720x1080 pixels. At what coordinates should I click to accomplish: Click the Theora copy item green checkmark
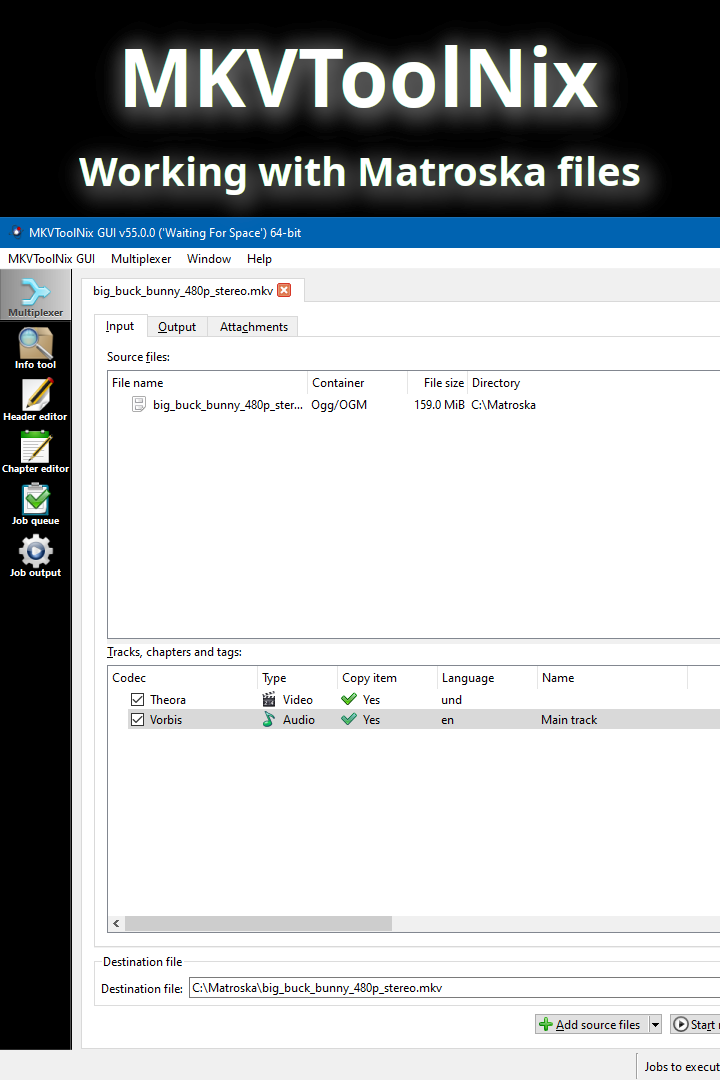[349, 699]
